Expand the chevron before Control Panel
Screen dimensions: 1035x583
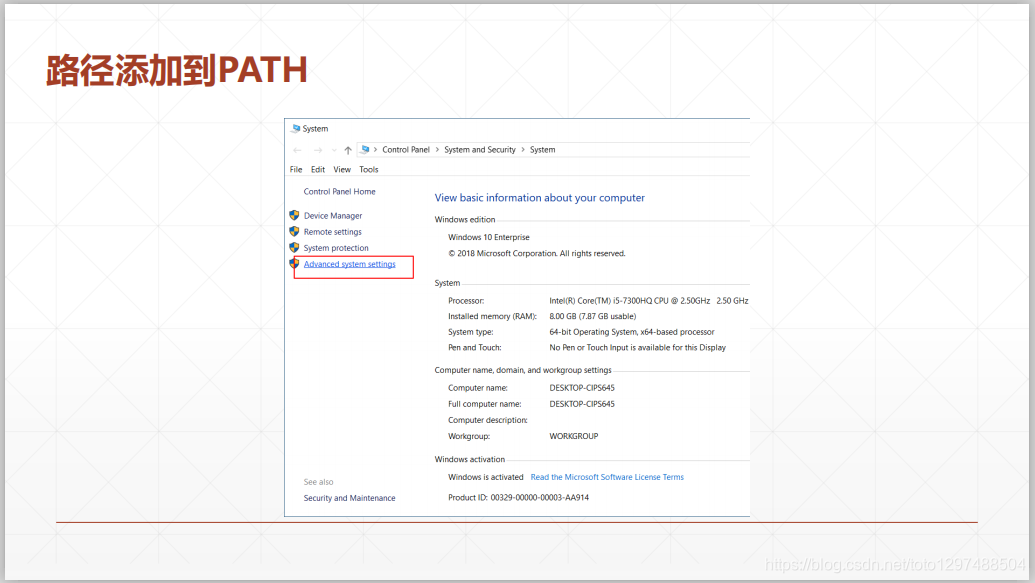coord(376,150)
